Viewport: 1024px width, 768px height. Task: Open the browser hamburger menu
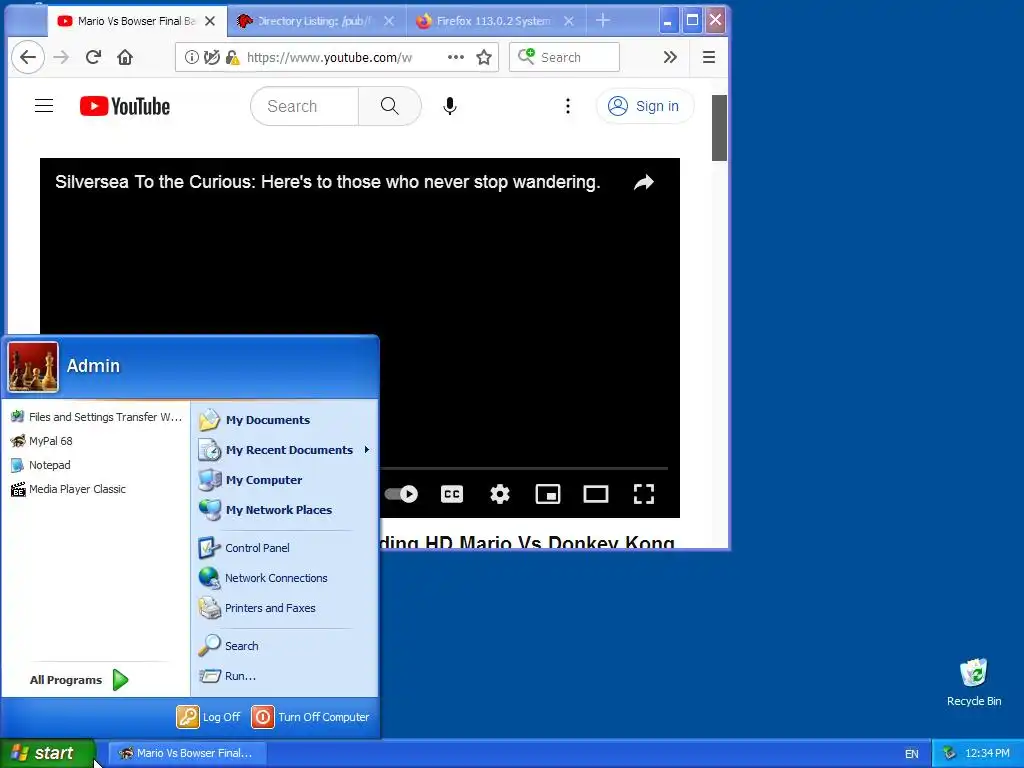(x=709, y=57)
